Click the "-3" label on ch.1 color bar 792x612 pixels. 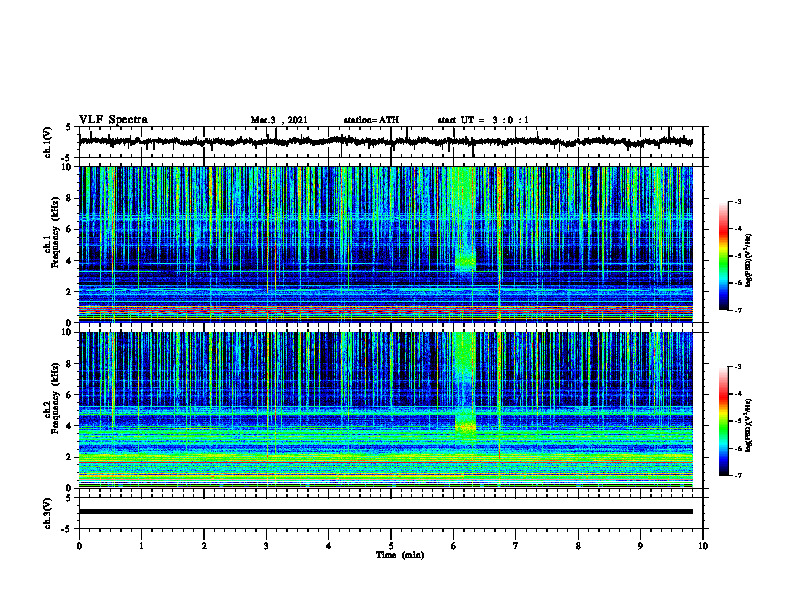click(737, 201)
